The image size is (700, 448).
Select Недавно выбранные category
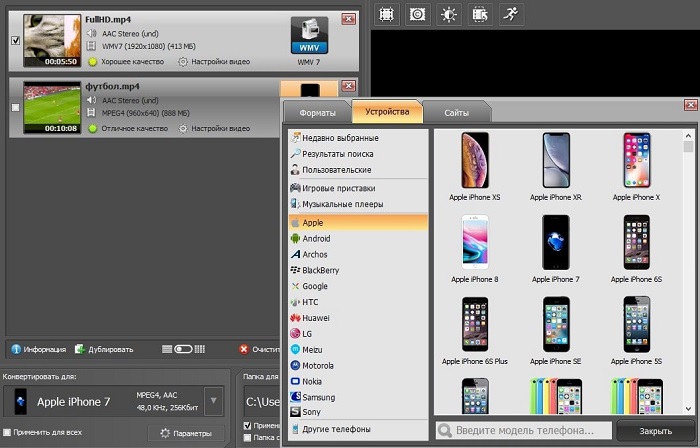point(358,138)
